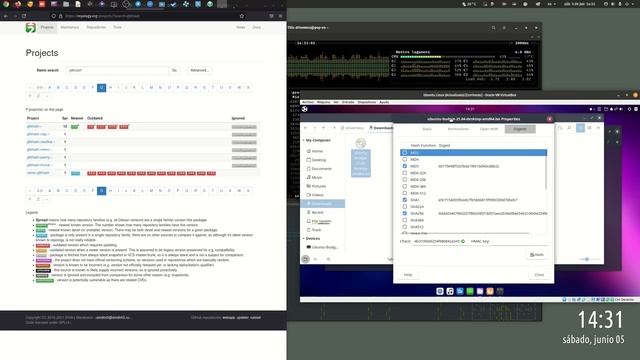The height and width of the screenshot is (360, 640).
Task: Click the Budgie menu icon in guest panel
Action: click(x=304, y=109)
